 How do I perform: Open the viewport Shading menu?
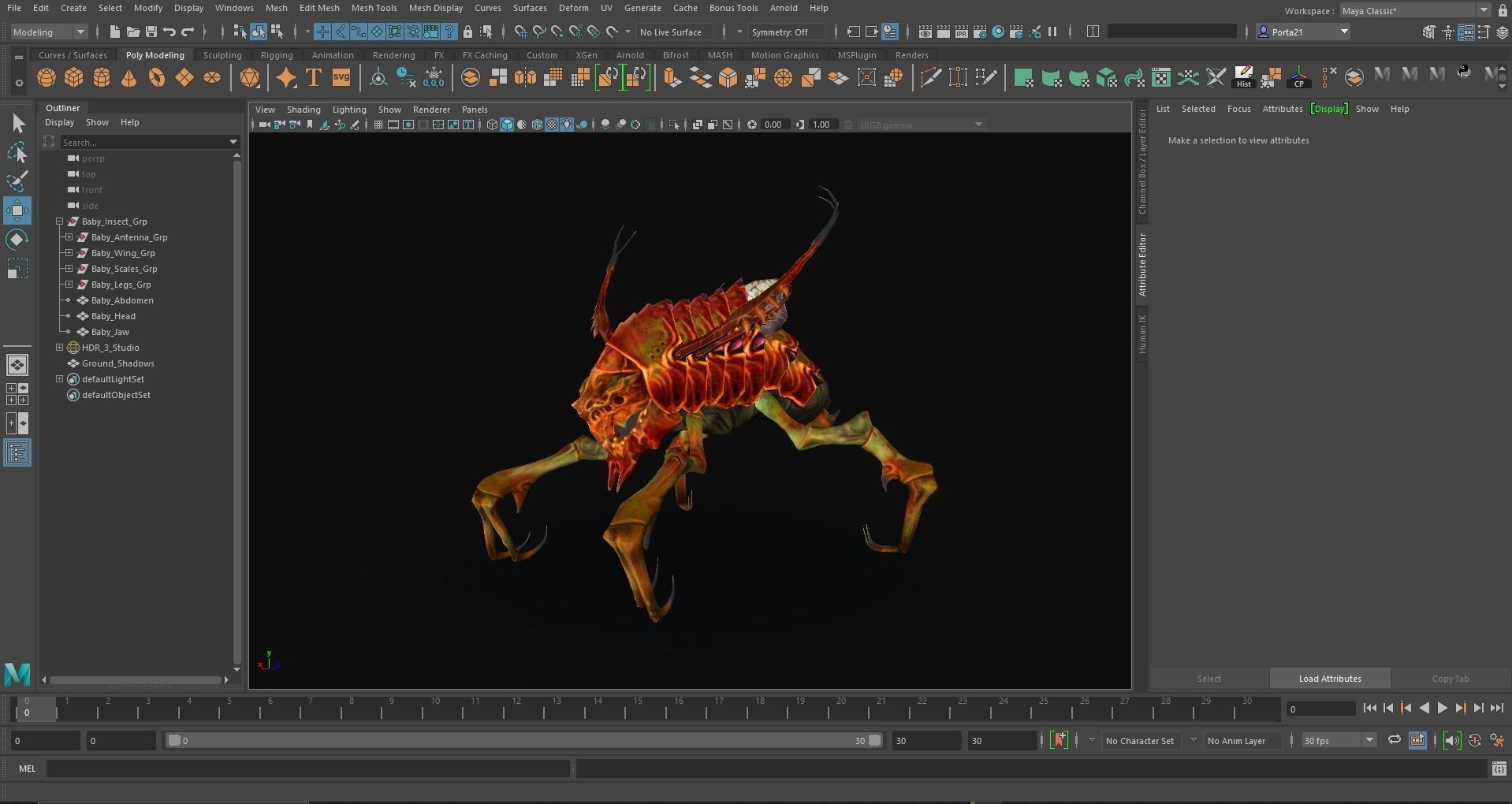tap(304, 110)
